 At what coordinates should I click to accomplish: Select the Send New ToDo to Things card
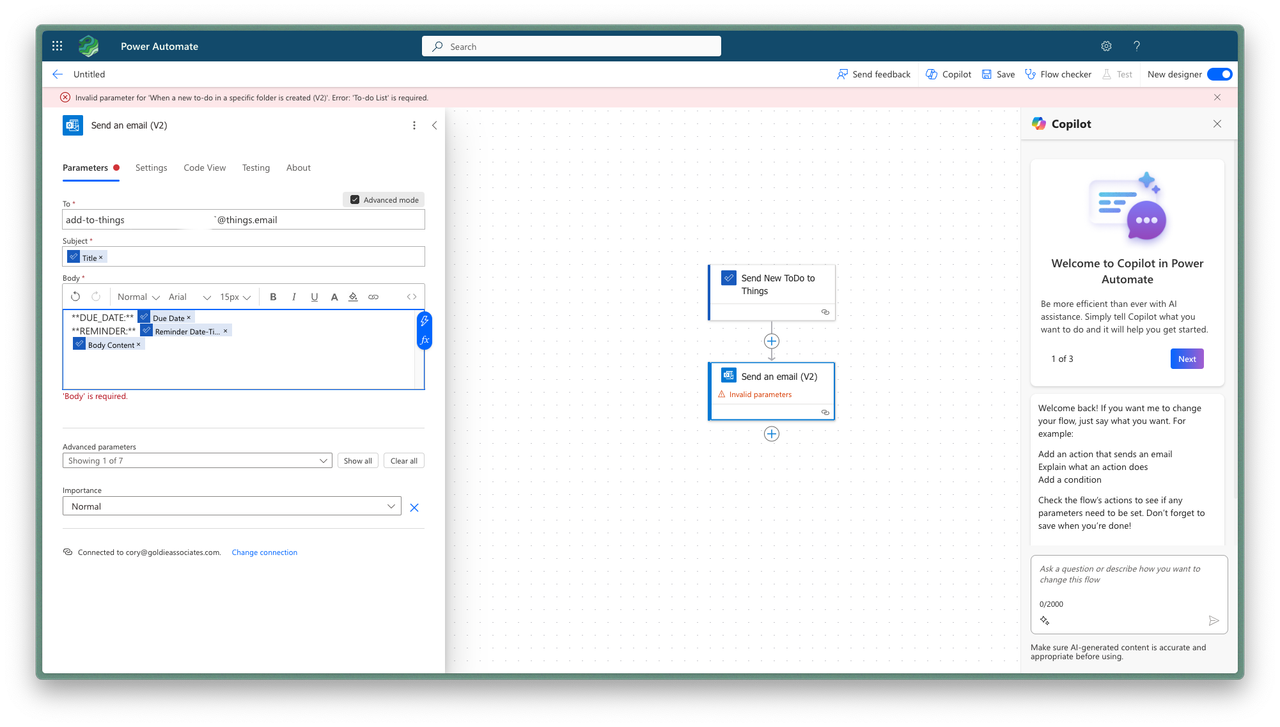(771, 292)
